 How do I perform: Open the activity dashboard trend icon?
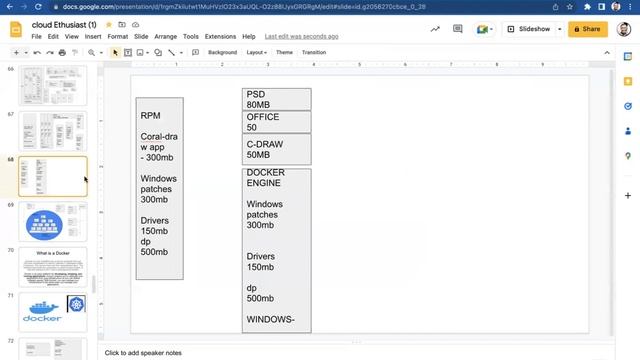(435, 29)
